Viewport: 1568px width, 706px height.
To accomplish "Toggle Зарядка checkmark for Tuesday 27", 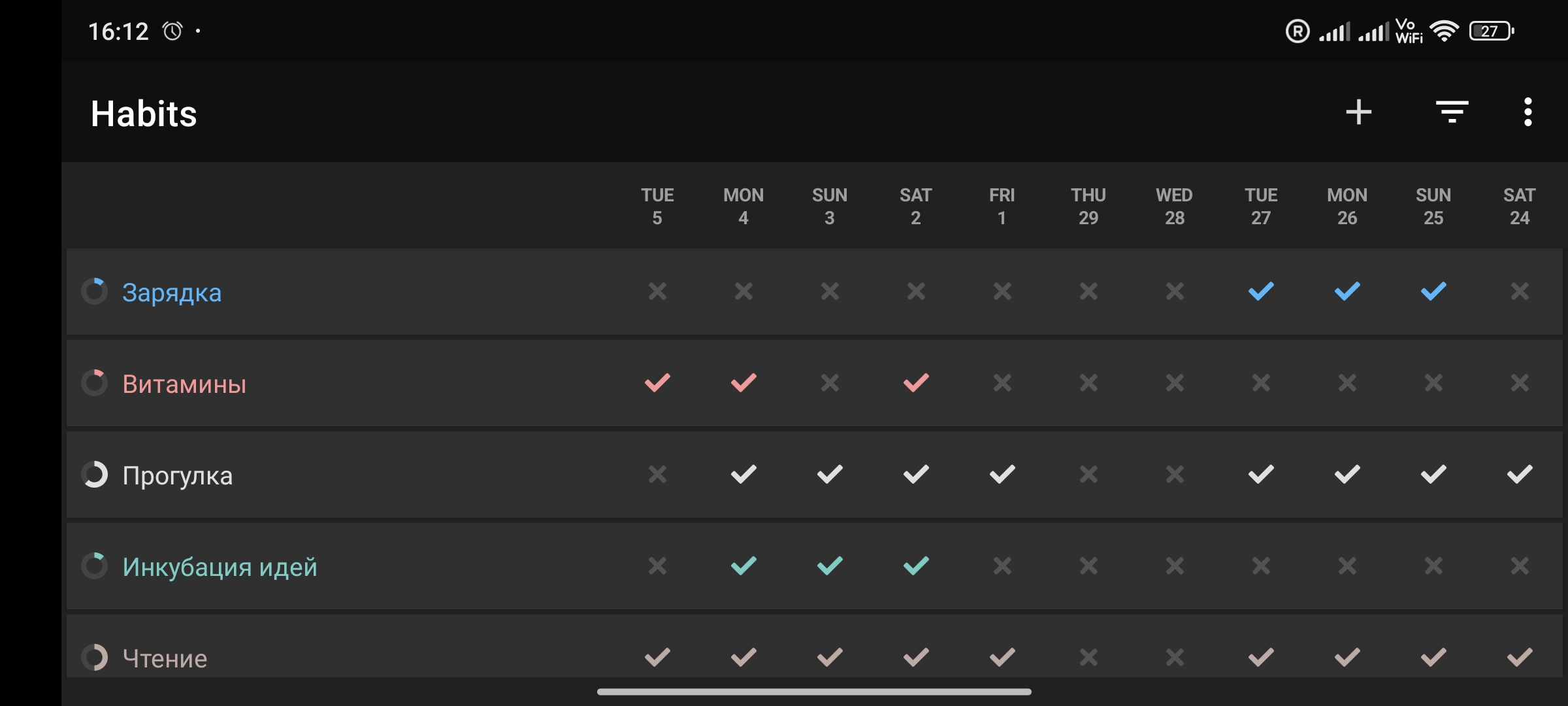I will click(1261, 291).
